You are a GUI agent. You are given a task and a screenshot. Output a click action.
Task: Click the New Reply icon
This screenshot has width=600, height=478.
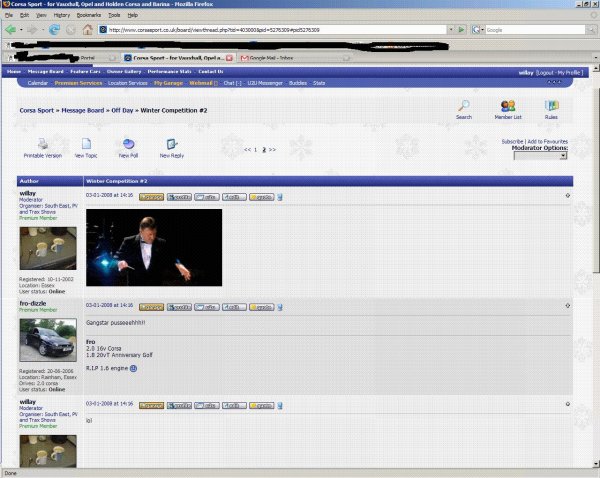(x=172, y=145)
